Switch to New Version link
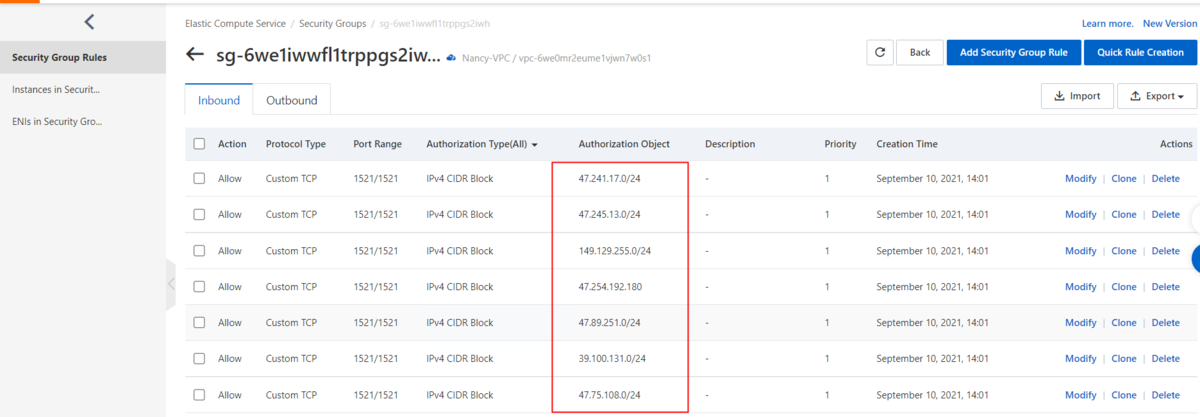1200x417 pixels. click(x=1168, y=23)
